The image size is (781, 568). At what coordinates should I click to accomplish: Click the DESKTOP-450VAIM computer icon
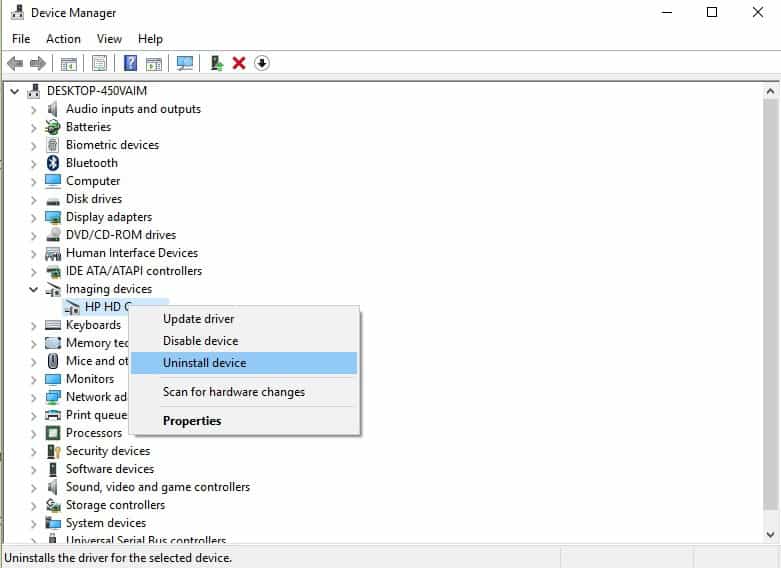[34, 91]
